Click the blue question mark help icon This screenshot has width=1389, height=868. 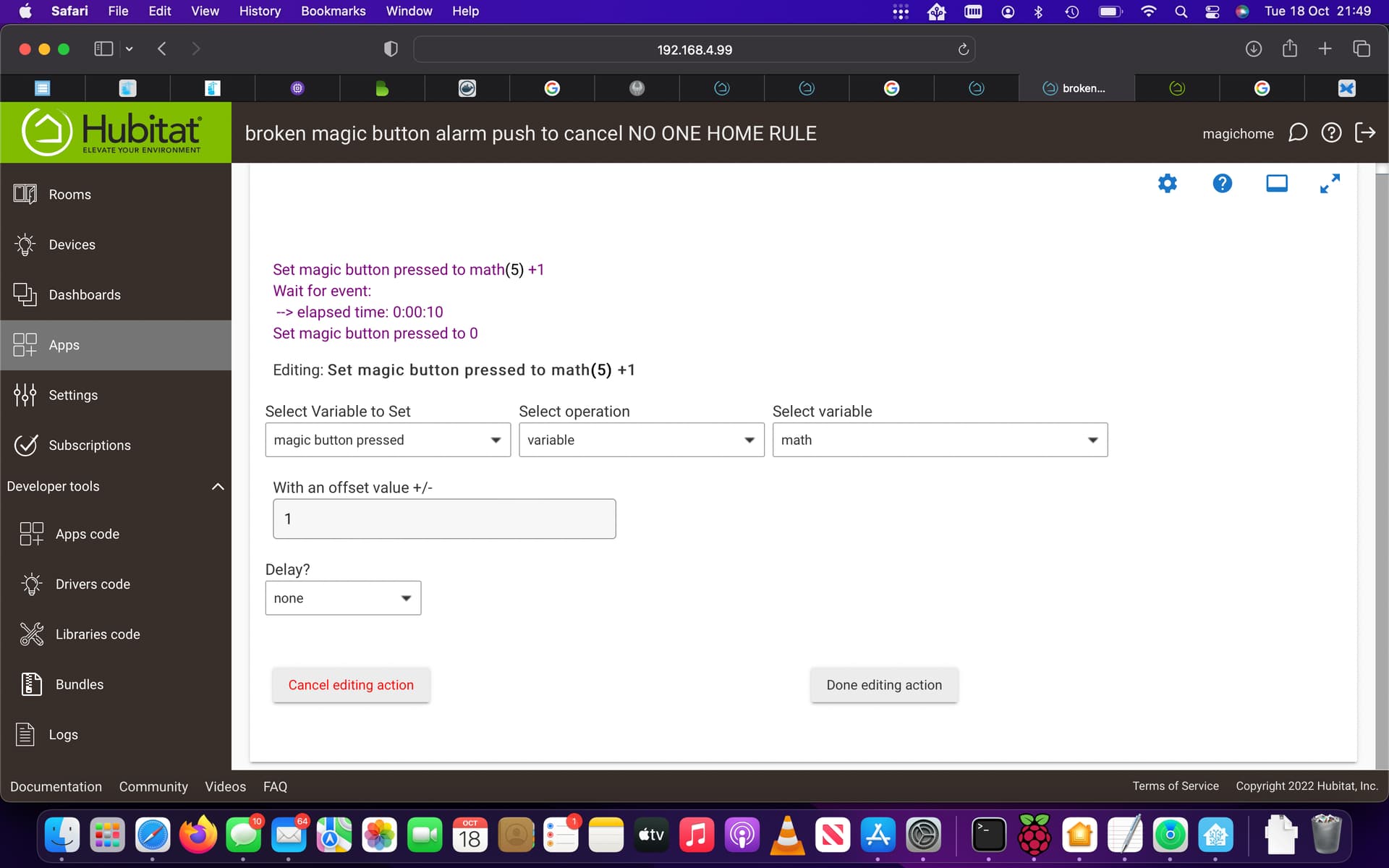coord(1222,184)
